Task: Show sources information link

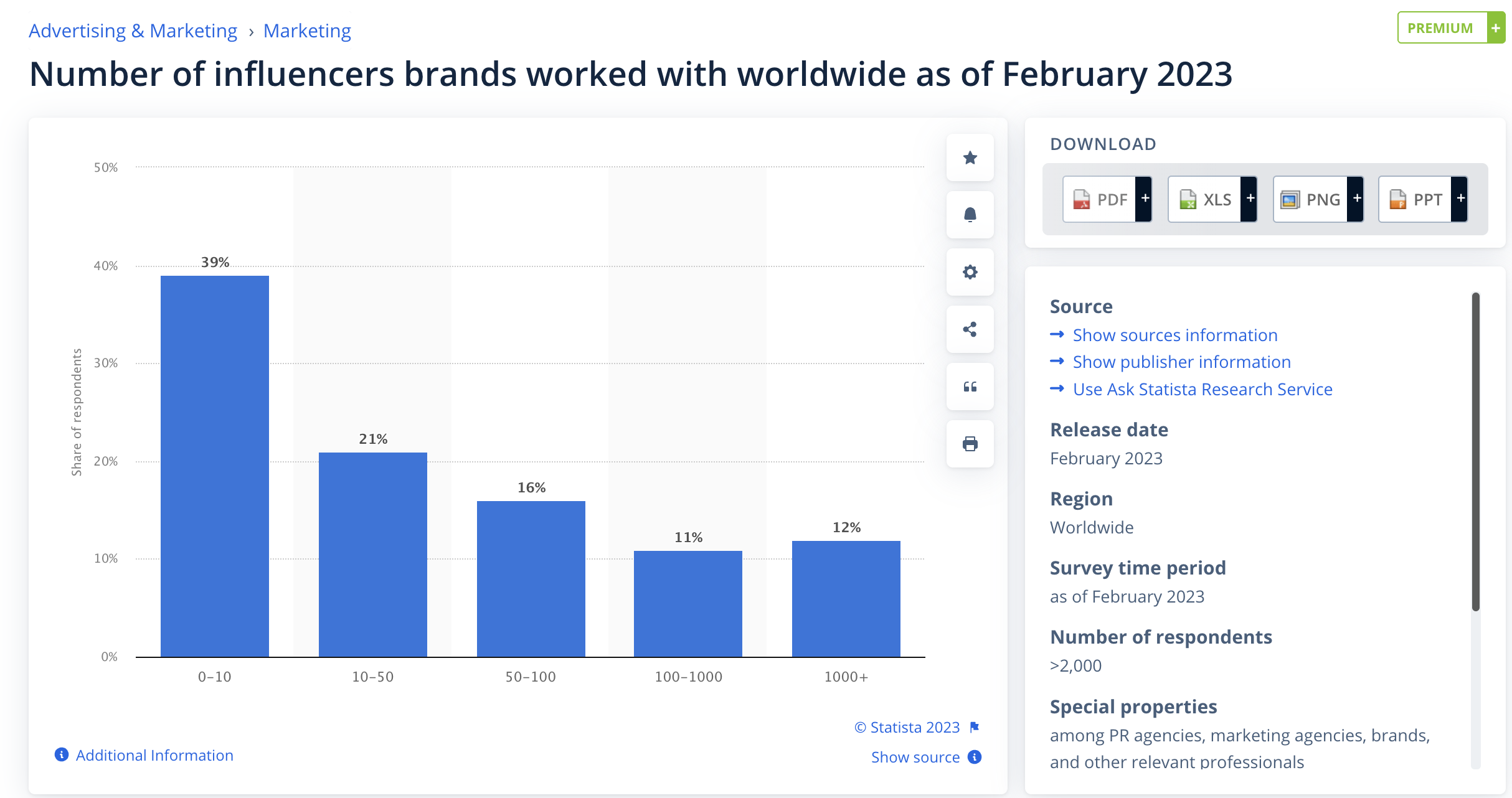Action: [x=1174, y=335]
